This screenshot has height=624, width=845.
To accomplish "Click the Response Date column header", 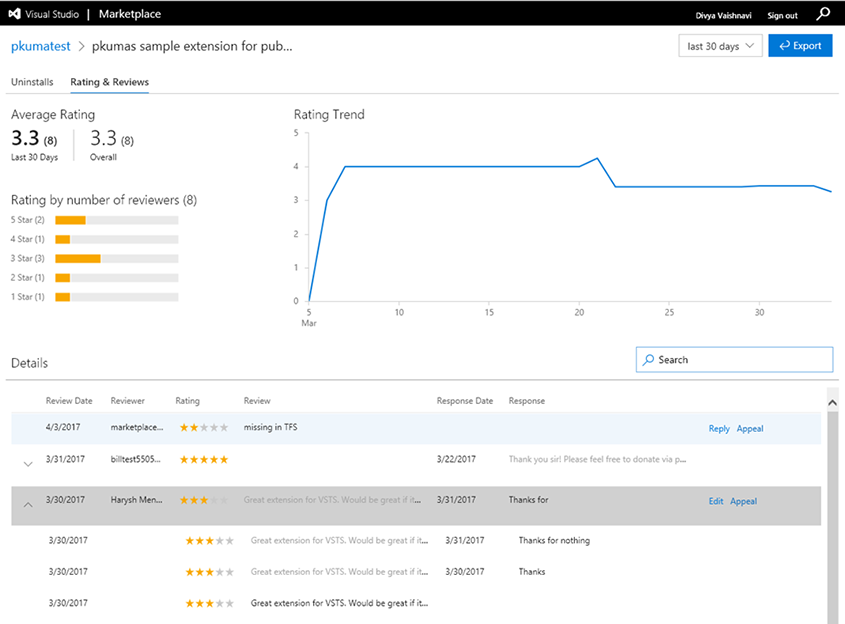I will [465, 400].
